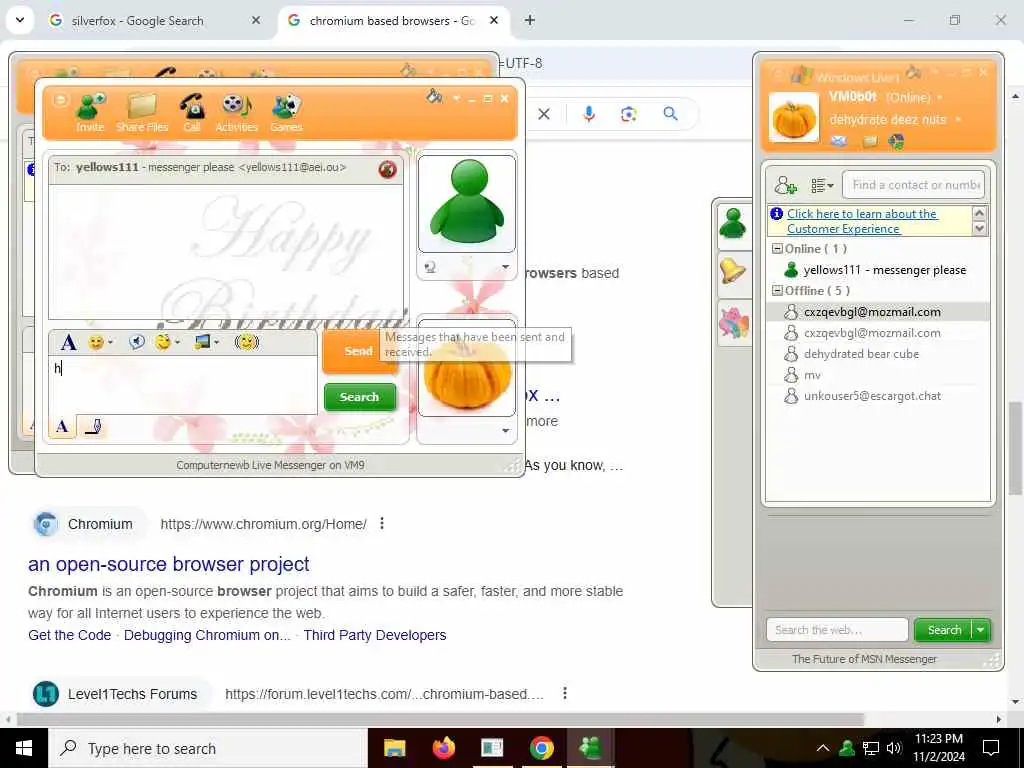Image resolution: width=1024 pixels, height=768 pixels.
Task: Click into the message text input box
Action: point(183,385)
